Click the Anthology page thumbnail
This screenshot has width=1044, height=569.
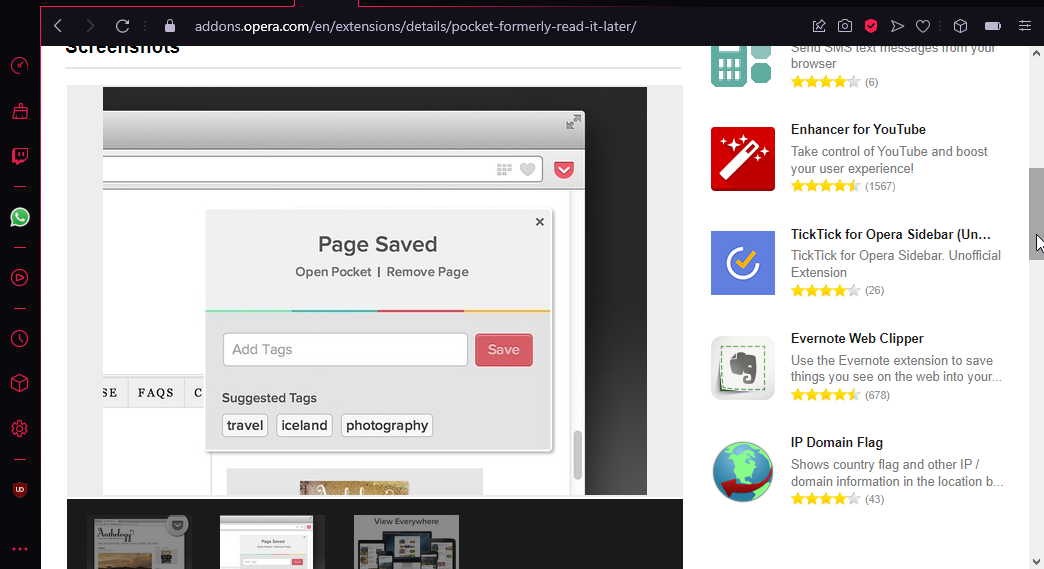point(139,542)
